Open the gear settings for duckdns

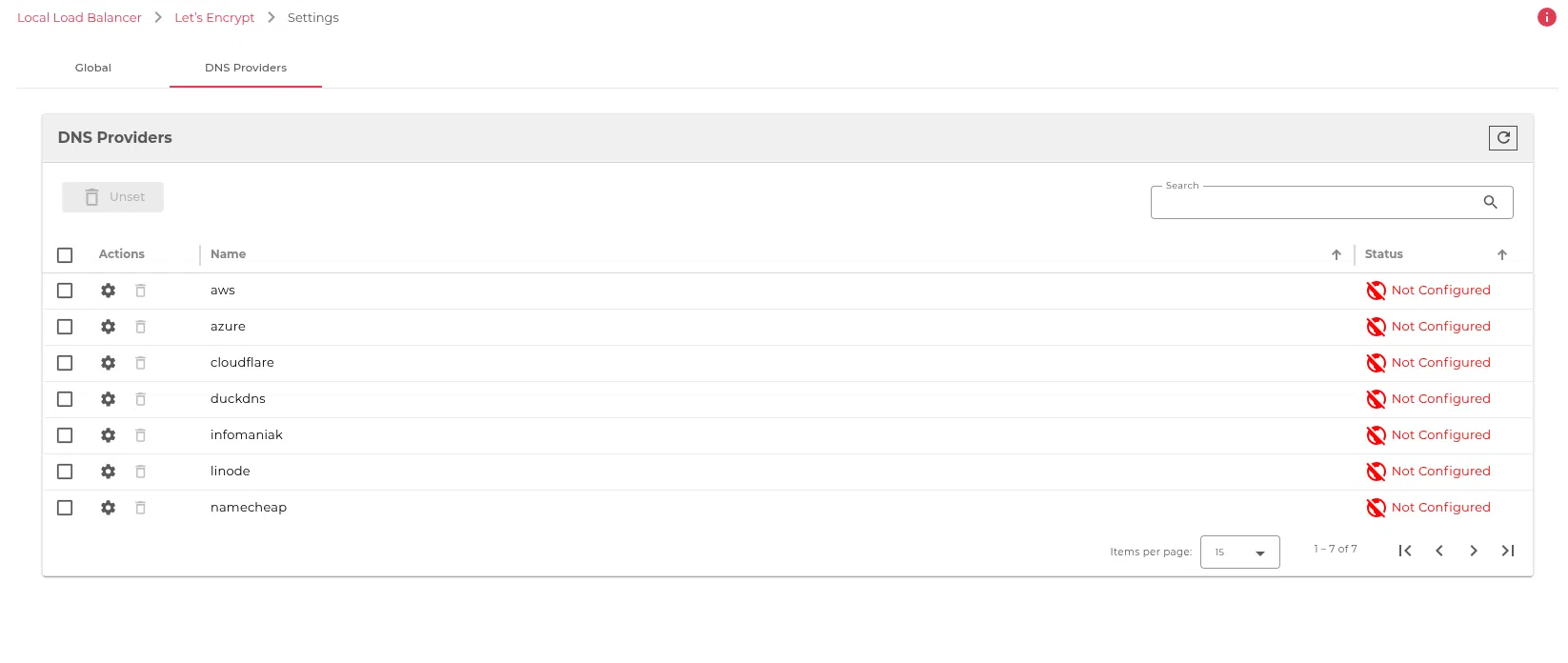coord(108,399)
